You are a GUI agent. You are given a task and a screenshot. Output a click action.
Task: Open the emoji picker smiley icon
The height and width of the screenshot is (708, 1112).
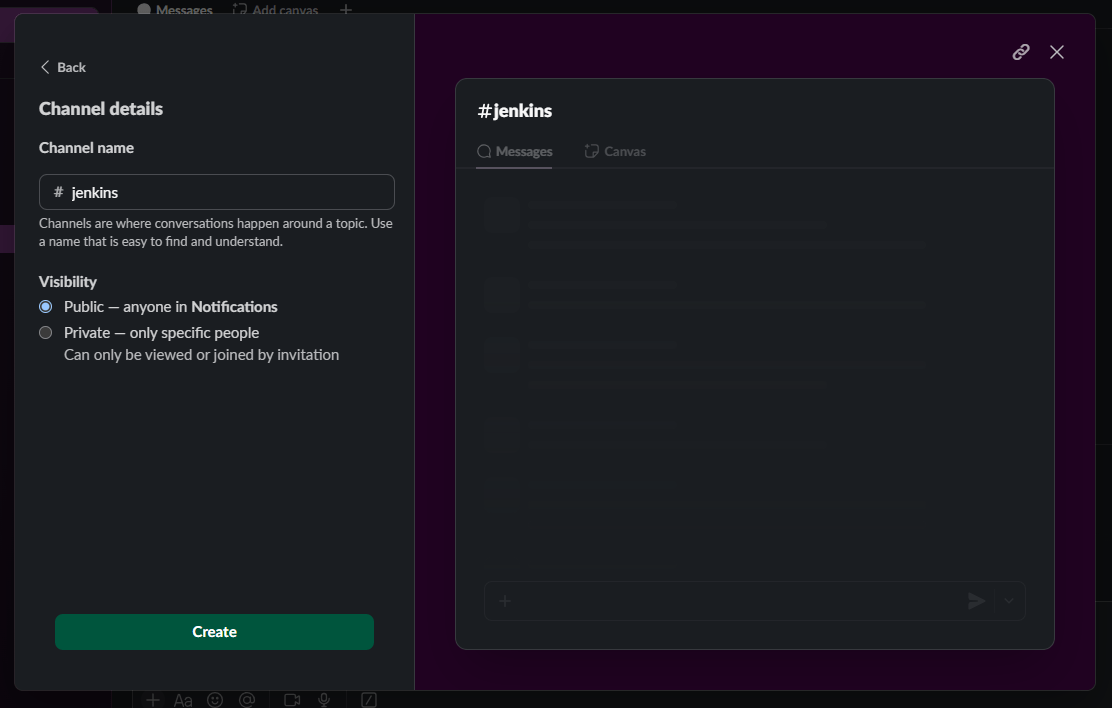pos(215,700)
